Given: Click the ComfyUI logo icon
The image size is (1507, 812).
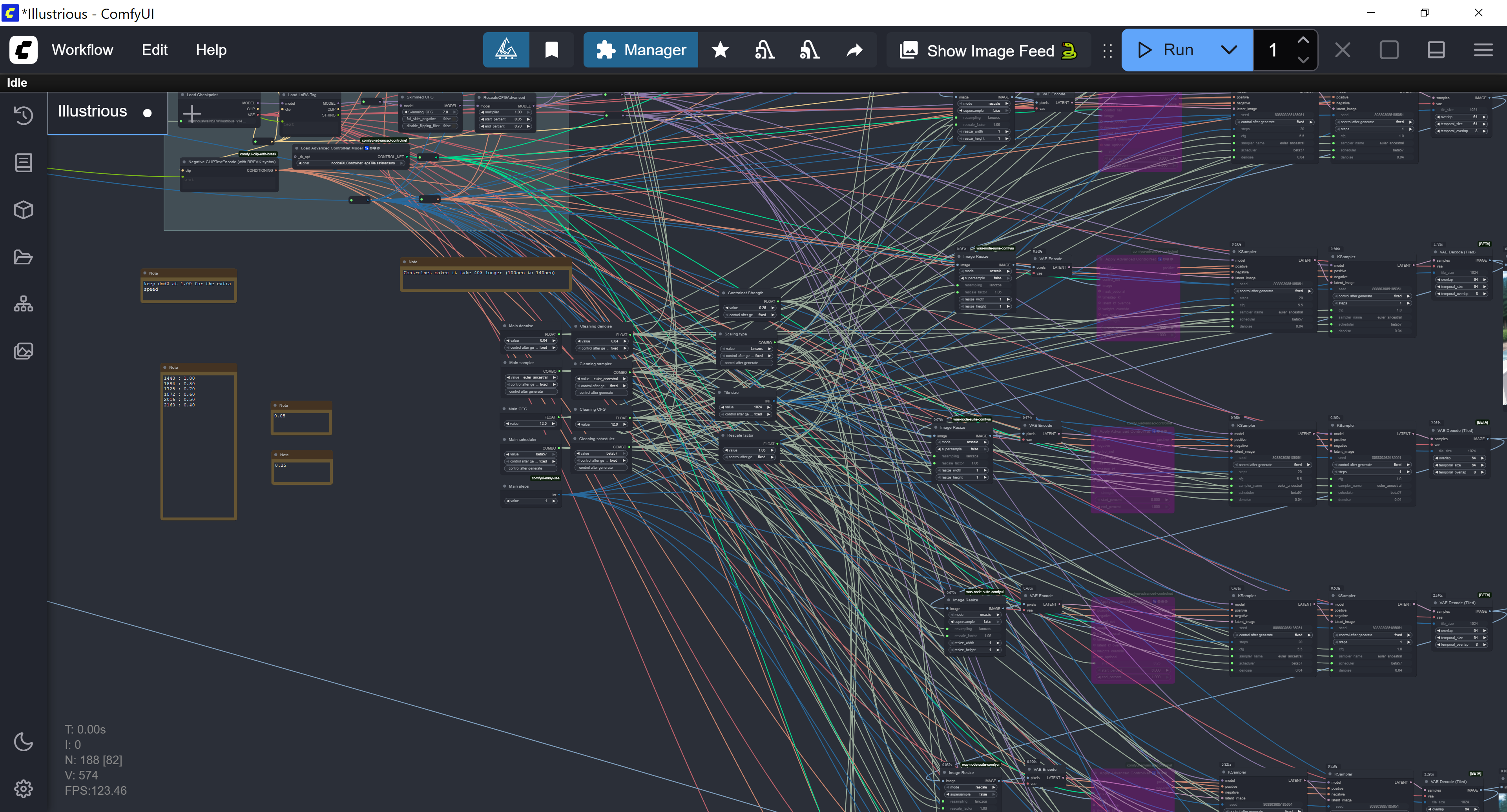Looking at the screenshot, I should (24, 50).
